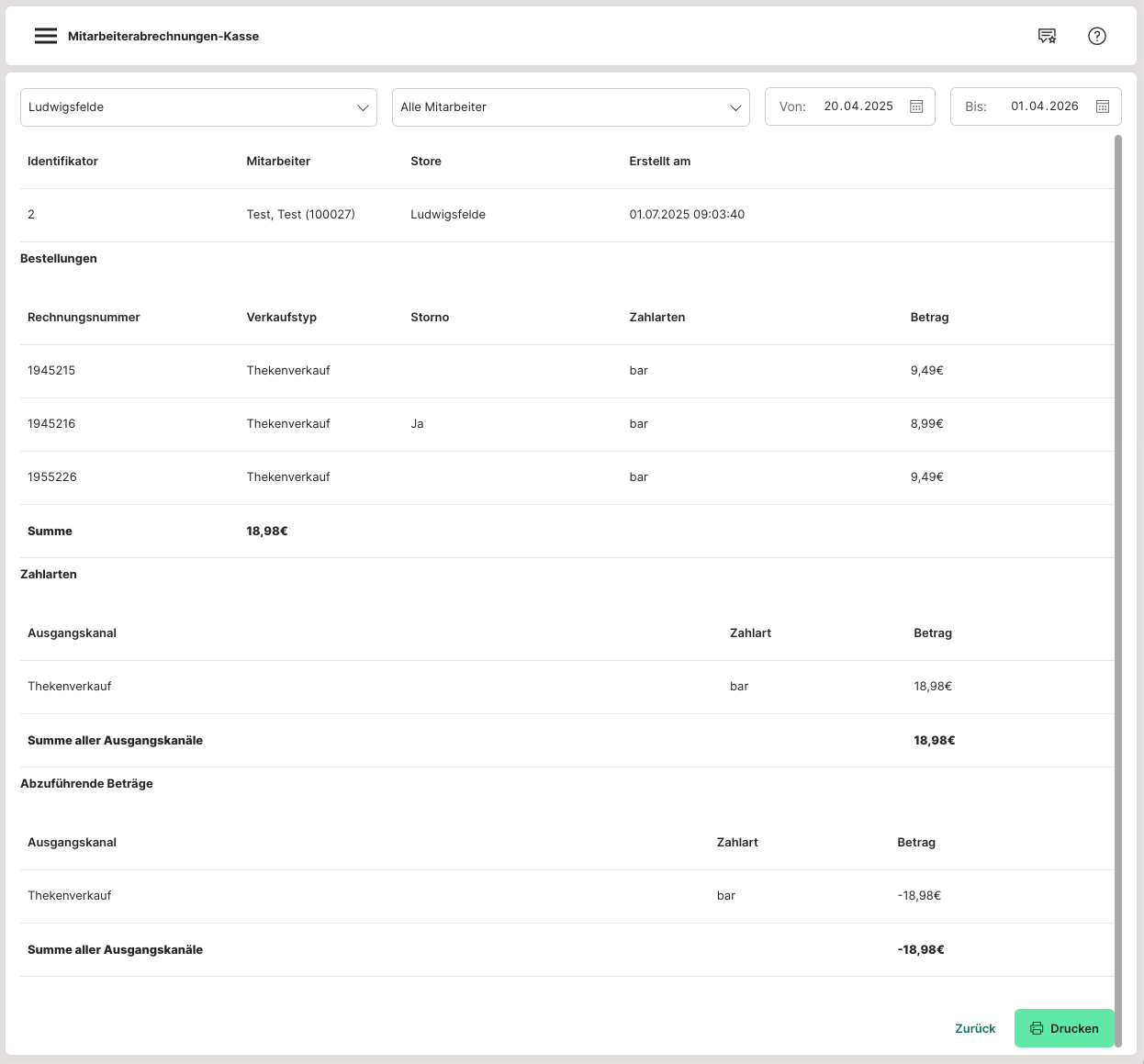Select cancelled order row 1945216
1144x1064 pixels.
pyautogui.click(x=51, y=424)
